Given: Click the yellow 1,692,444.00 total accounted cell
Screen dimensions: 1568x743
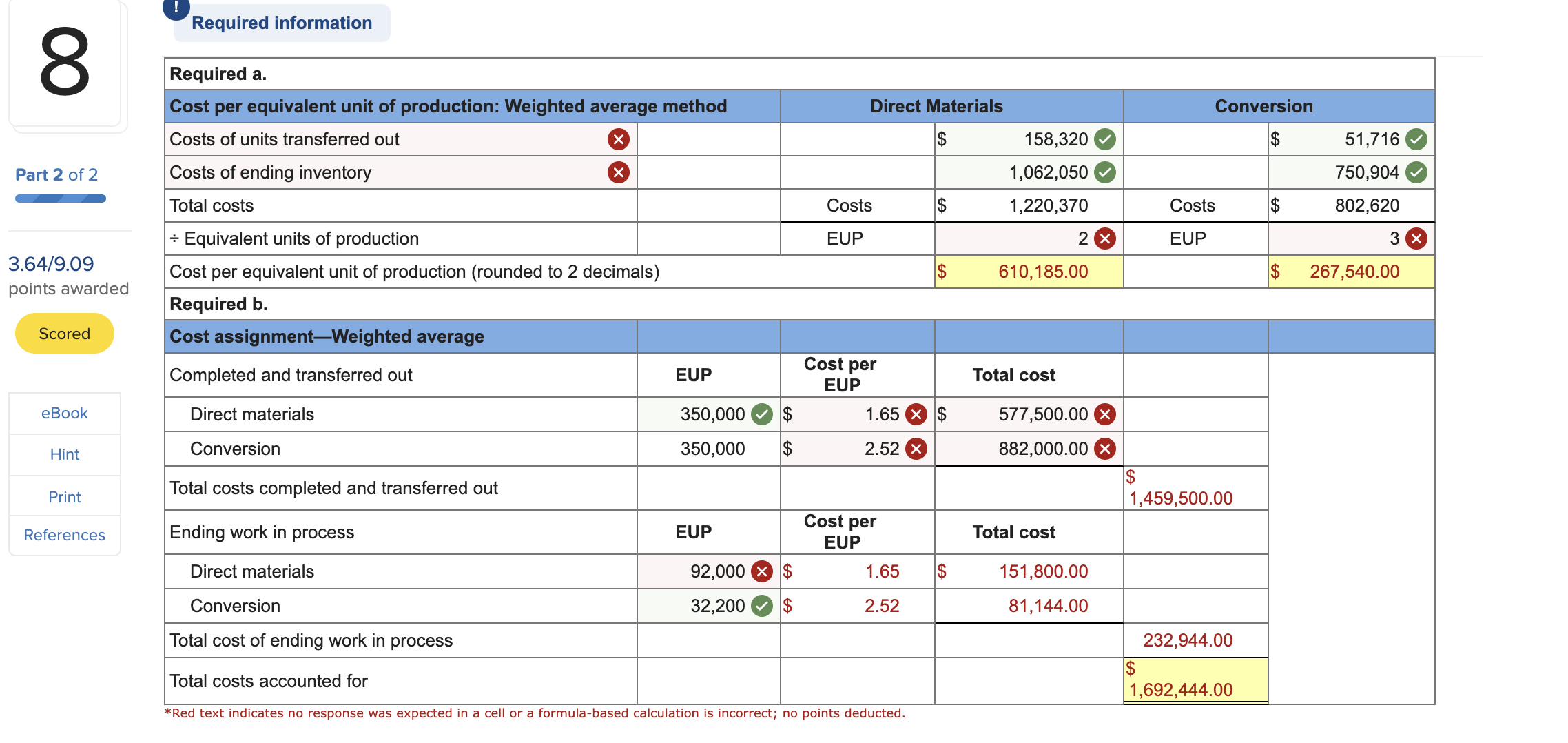Looking at the screenshot, I should coord(1195,680).
